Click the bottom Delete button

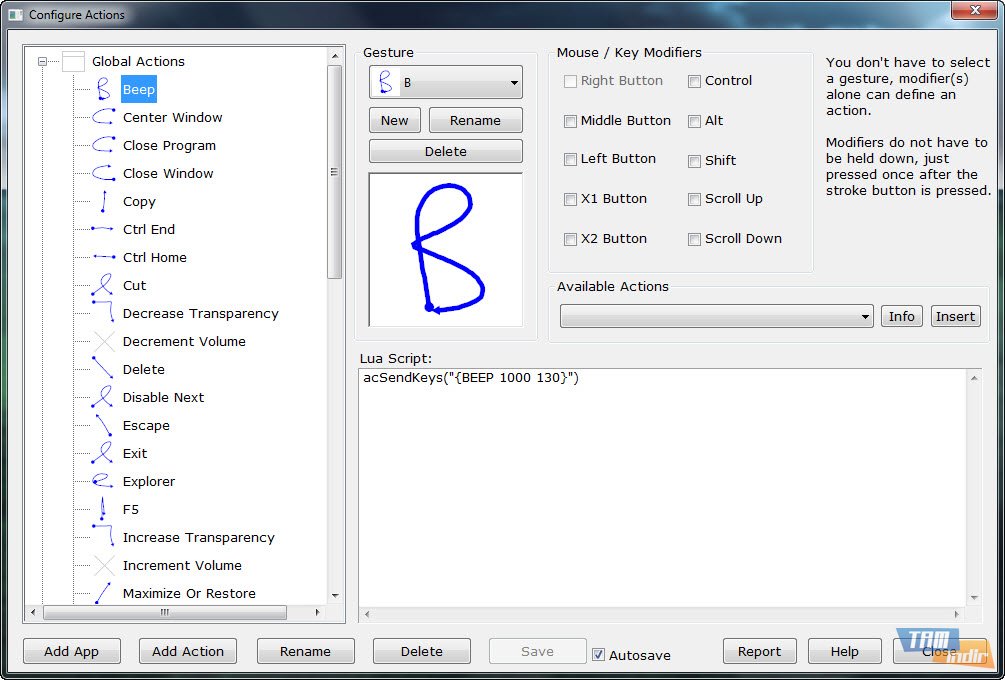pyautogui.click(x=422, y=651)
